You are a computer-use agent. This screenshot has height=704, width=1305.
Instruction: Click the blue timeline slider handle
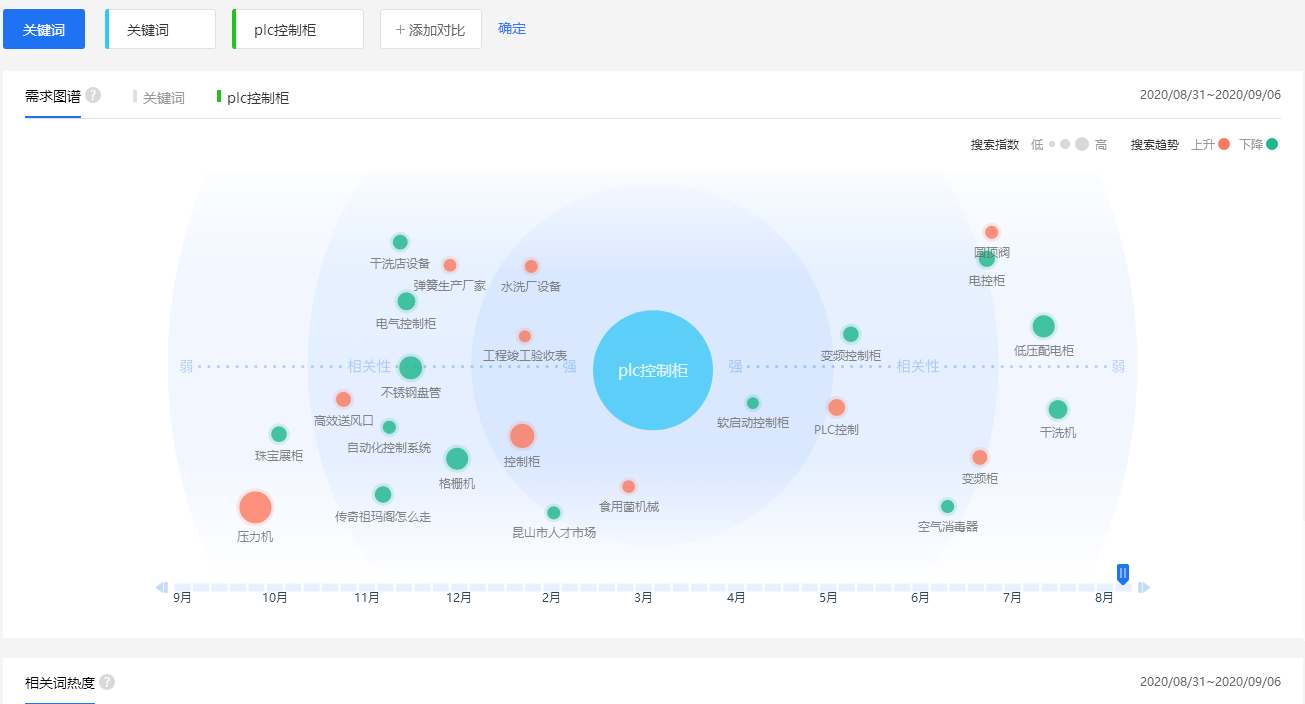[x=1123, y=573]
